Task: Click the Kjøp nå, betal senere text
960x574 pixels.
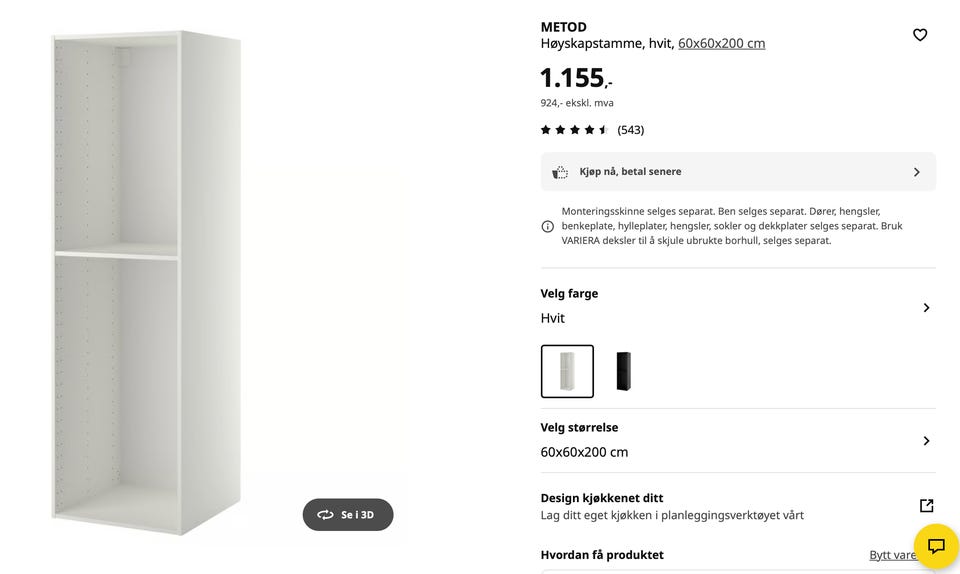Action: point(630,172)
